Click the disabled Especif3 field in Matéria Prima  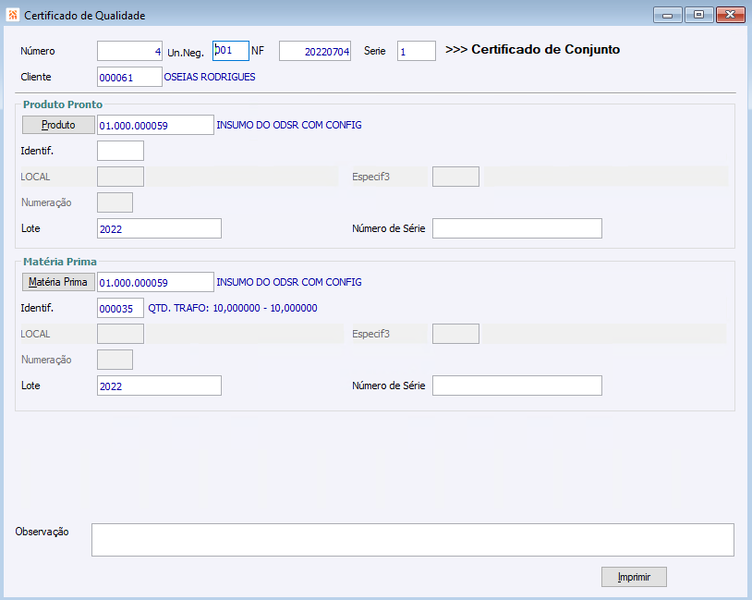456,334
